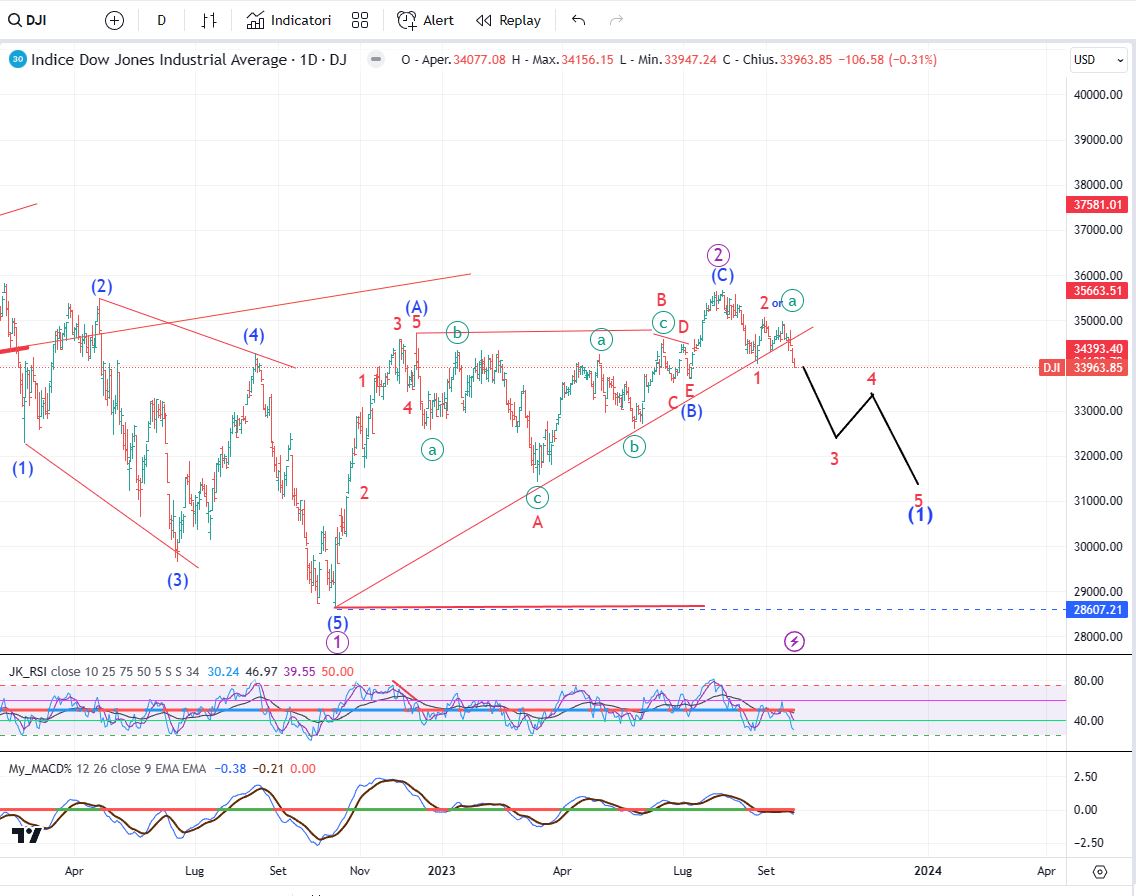This screenshot has width=1136, height=896.
Task: Click the TradingView logo
Action: tap(27, 835)
